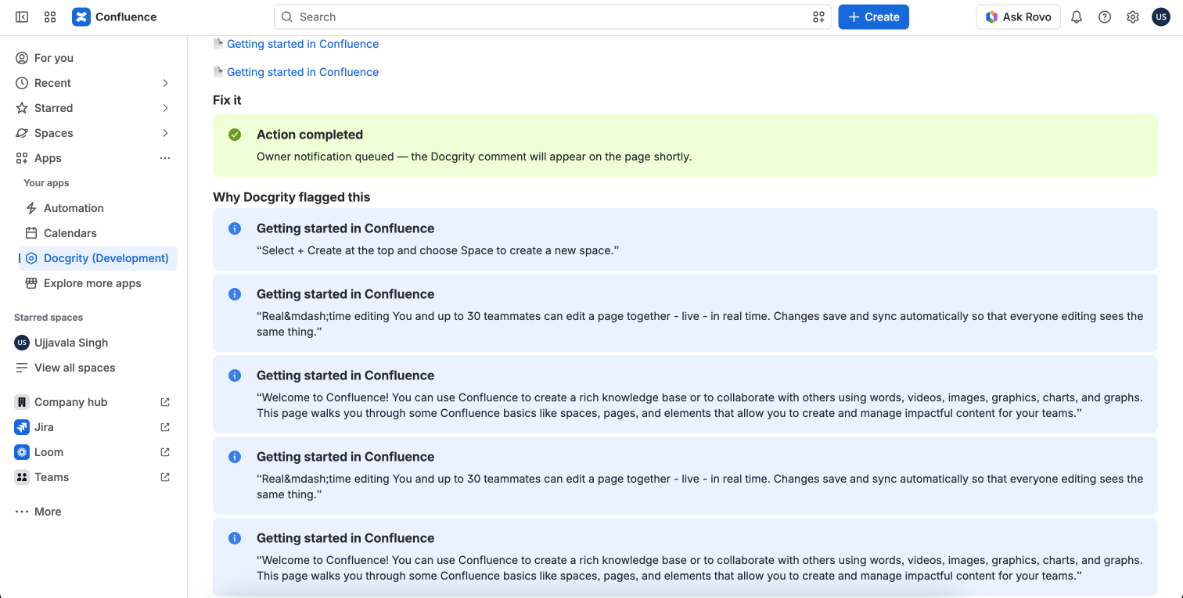Click the Starred spaces section label
This screenshot has height=598, width=1183.
coord(48,317)
